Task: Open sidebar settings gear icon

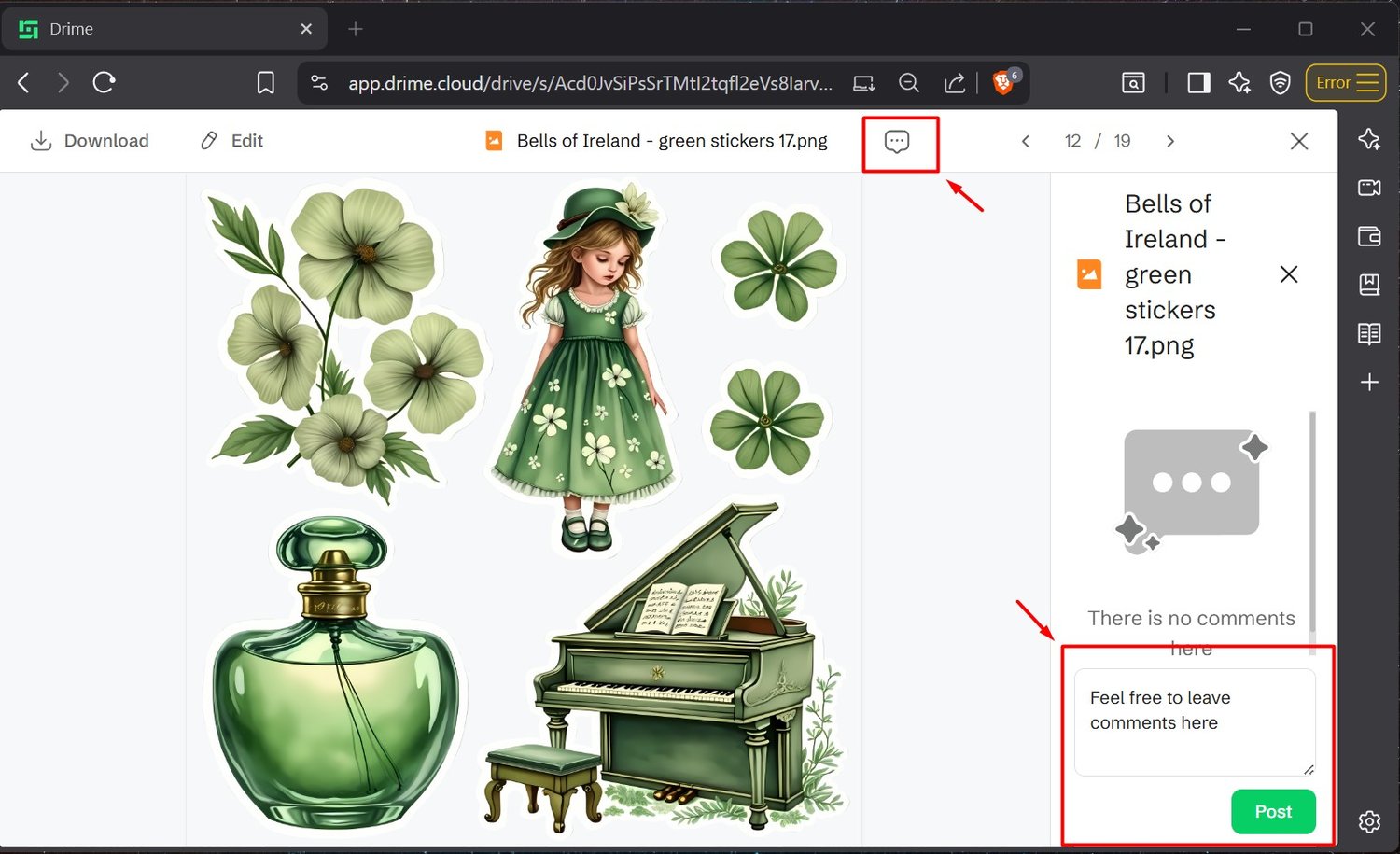Action: [1369, 821]
